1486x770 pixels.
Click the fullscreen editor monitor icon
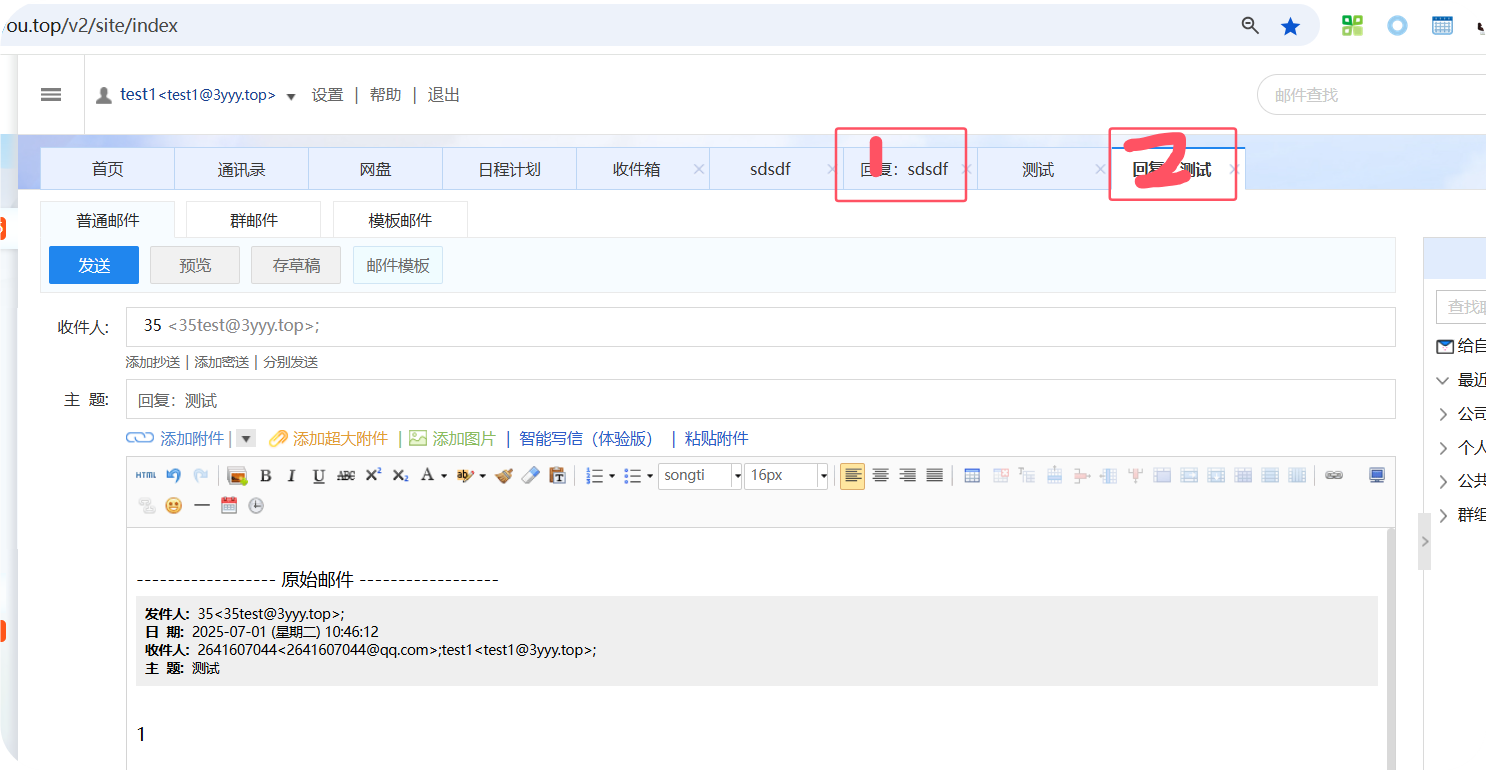pos(1377,476)
